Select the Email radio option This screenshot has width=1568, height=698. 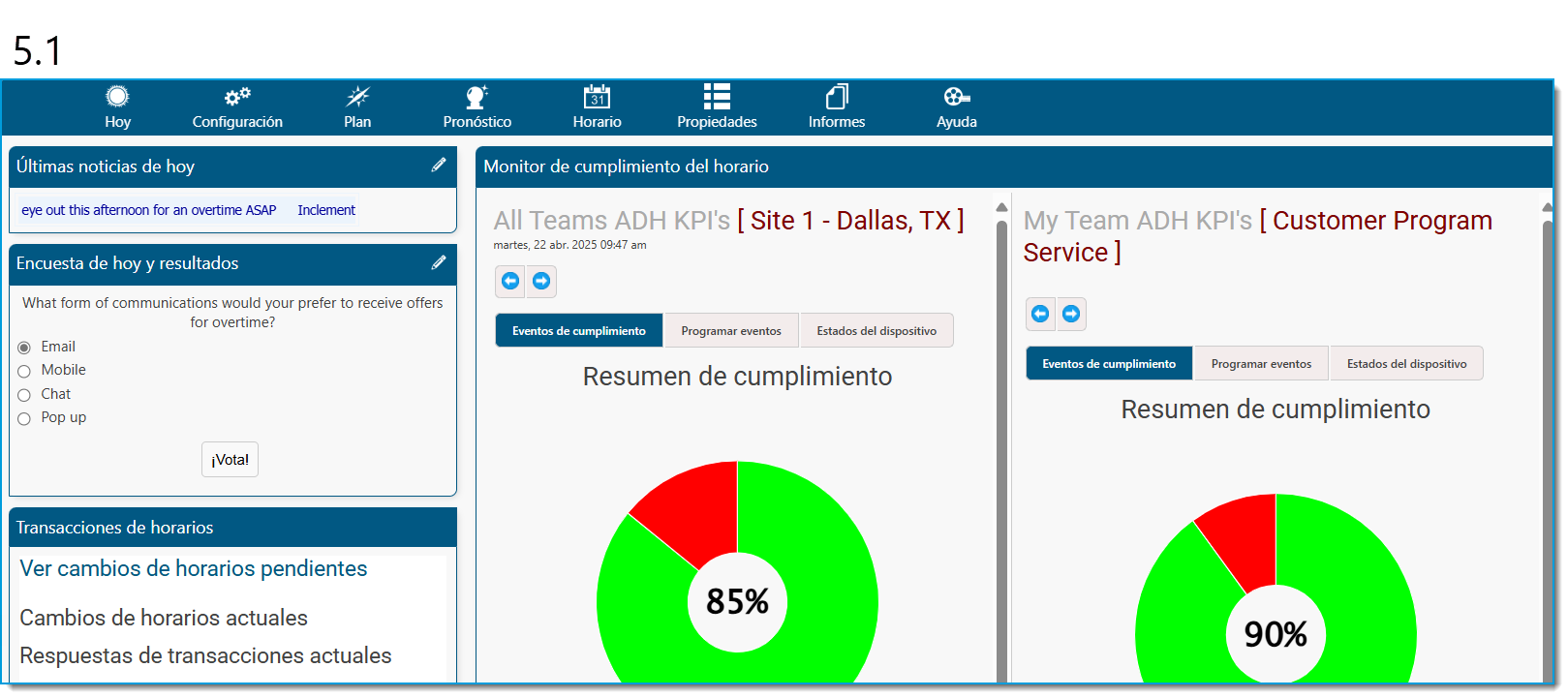(x=24, y=348)
